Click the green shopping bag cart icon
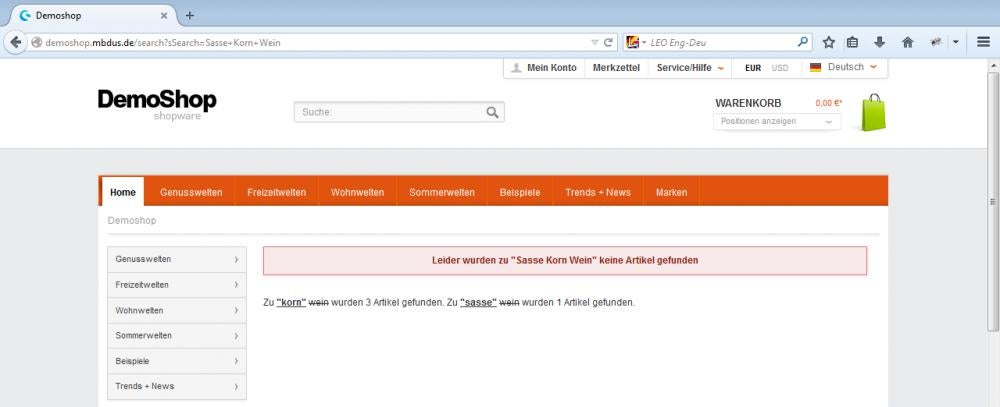 [873, 113]
